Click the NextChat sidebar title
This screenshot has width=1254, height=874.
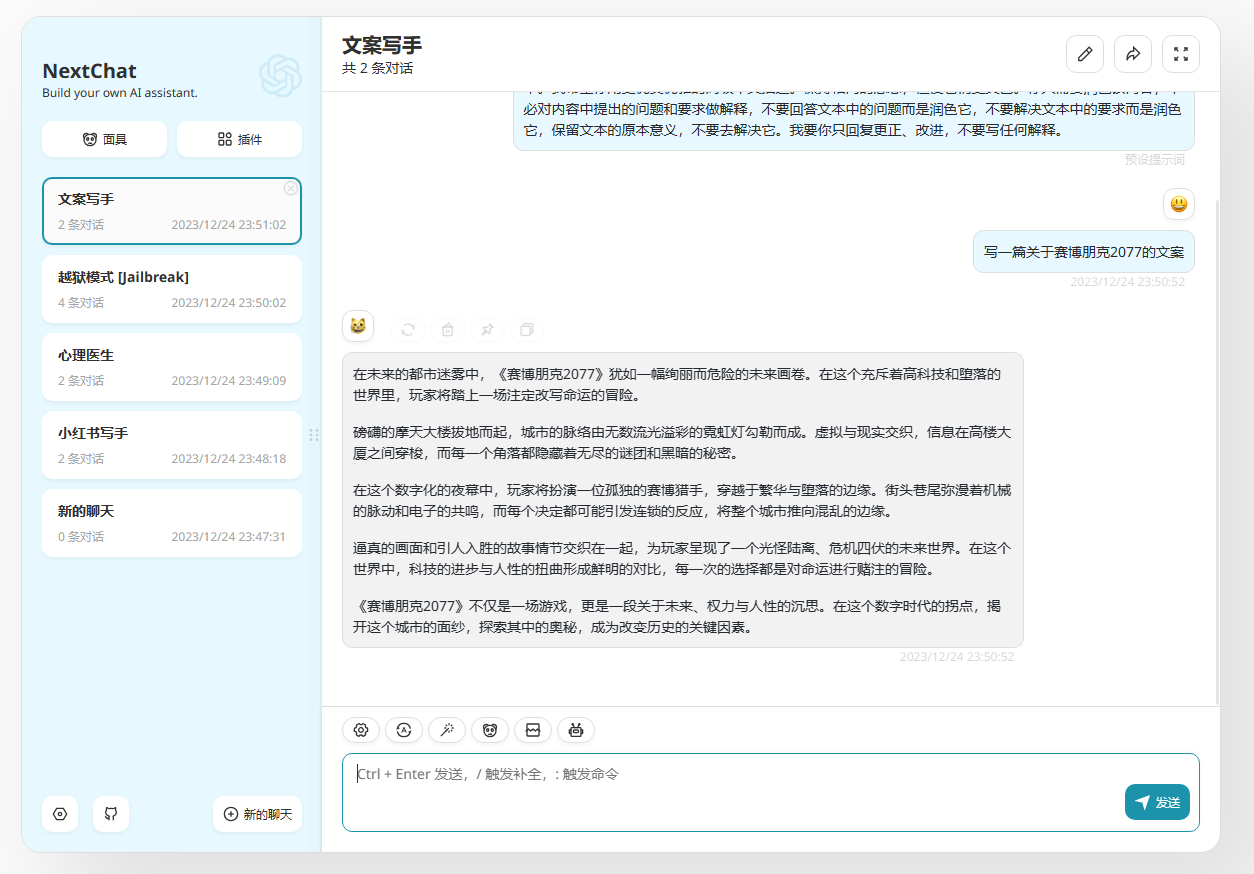(x=89, y=71)
